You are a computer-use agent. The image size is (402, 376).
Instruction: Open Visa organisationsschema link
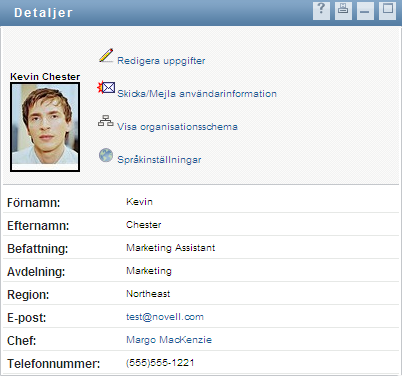click(x=177, y=127)
